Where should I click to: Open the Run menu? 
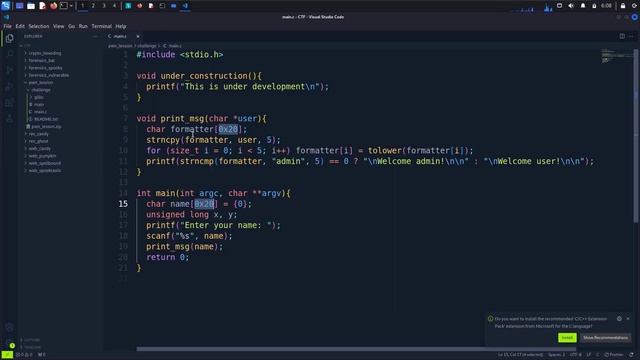pyautogui.click(x=83, y=26)
